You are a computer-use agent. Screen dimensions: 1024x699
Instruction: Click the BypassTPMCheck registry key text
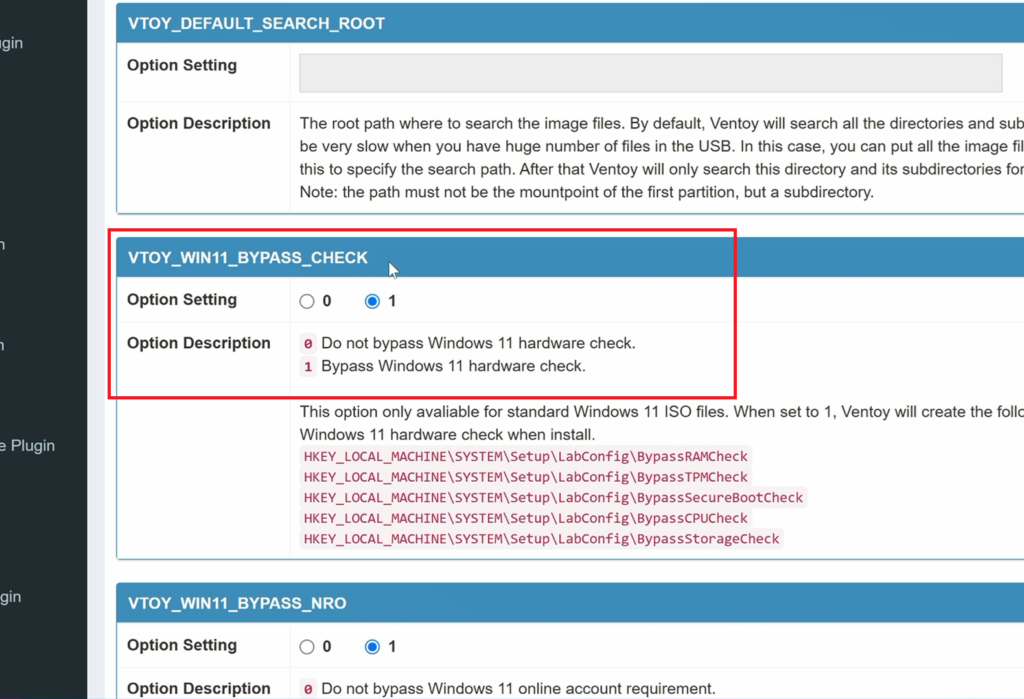coord(525,477)
